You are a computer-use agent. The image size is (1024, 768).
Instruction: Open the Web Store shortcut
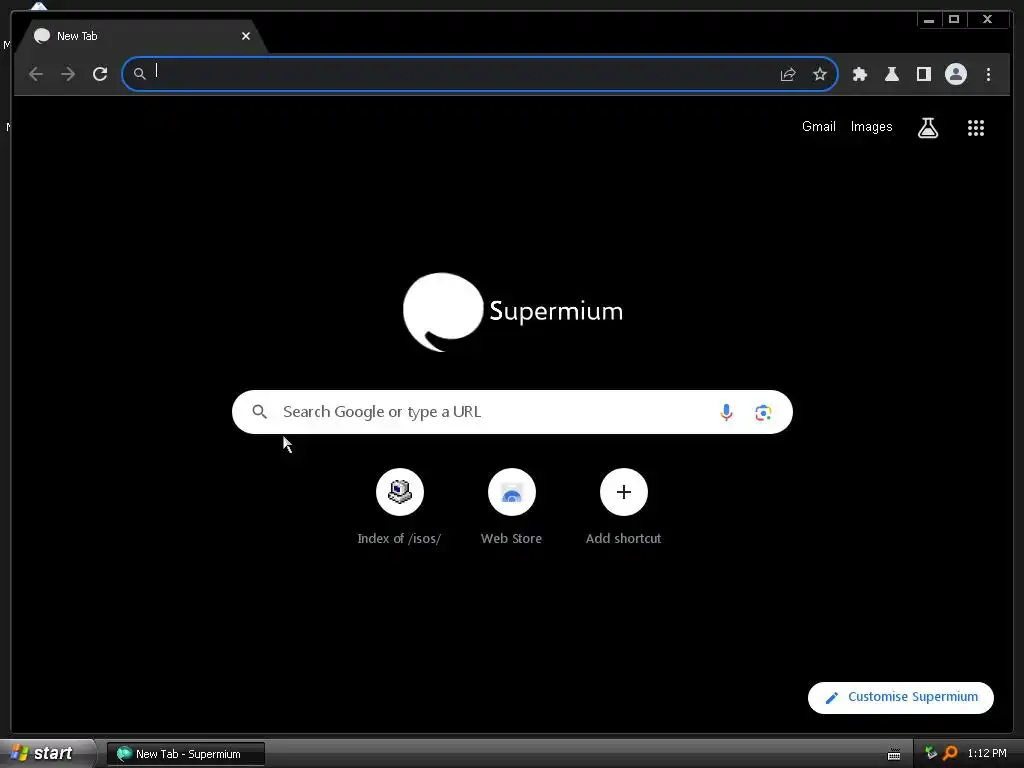[511, 507]
